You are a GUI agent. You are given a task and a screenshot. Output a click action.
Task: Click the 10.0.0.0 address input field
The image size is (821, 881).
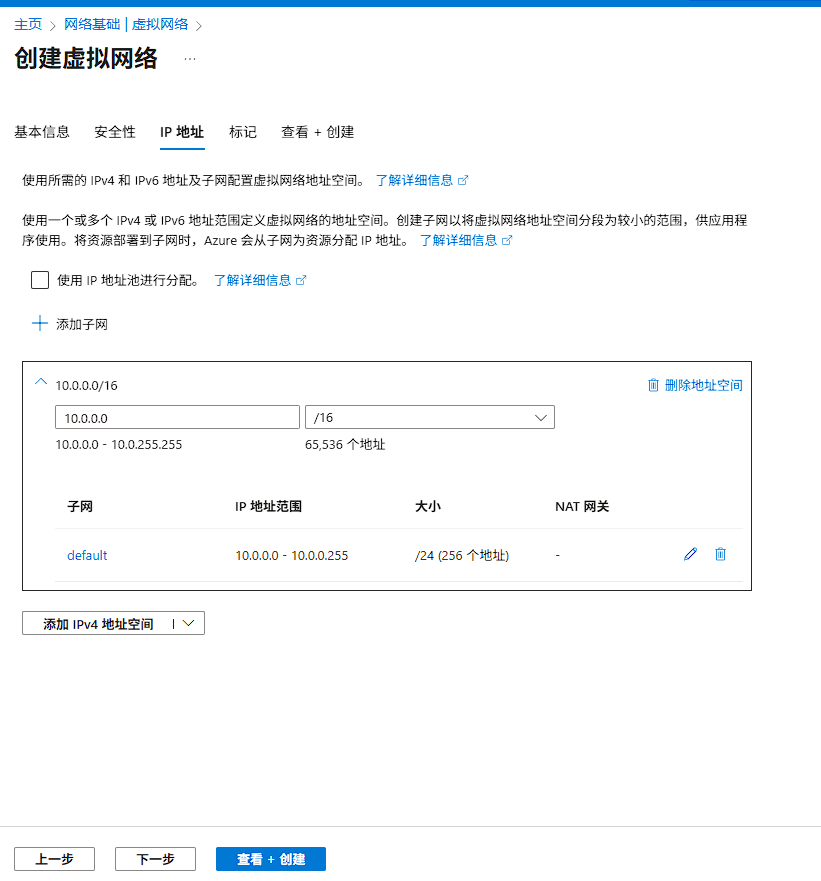[x=176, y=417]
